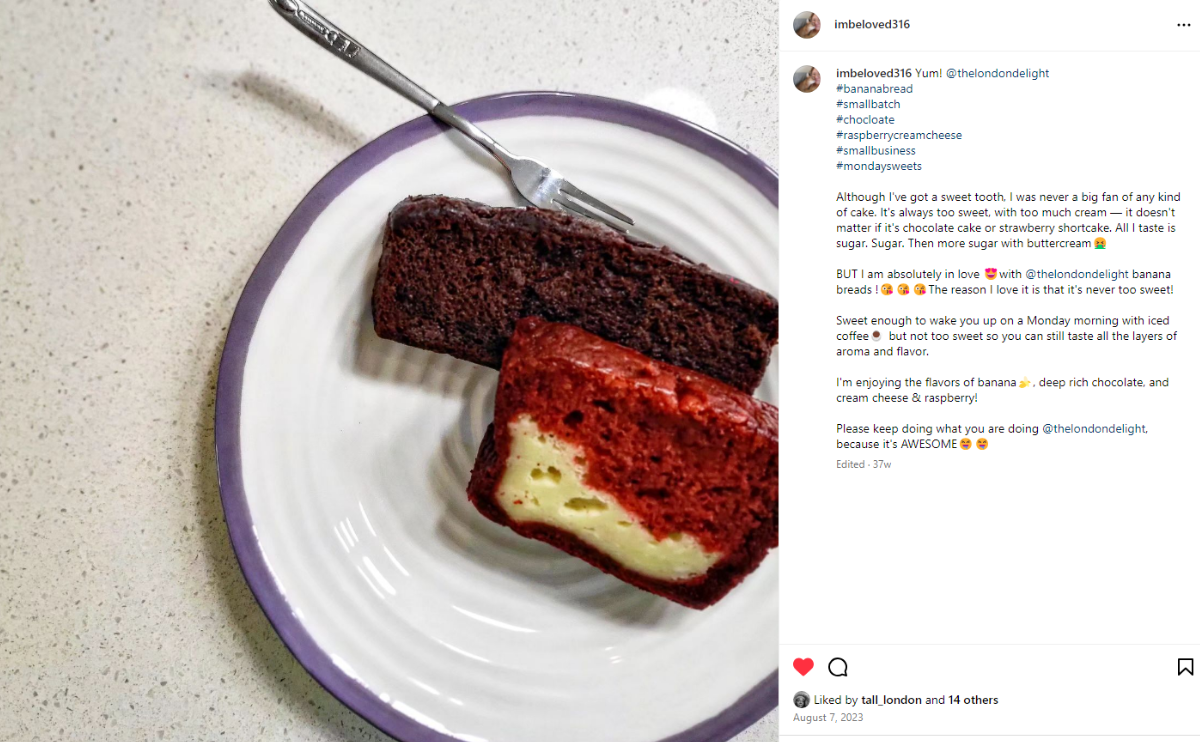The height and width of the screenshot is (742, 1200).
Task: View the 14 others who liked
Action: (x=973, y=700)
